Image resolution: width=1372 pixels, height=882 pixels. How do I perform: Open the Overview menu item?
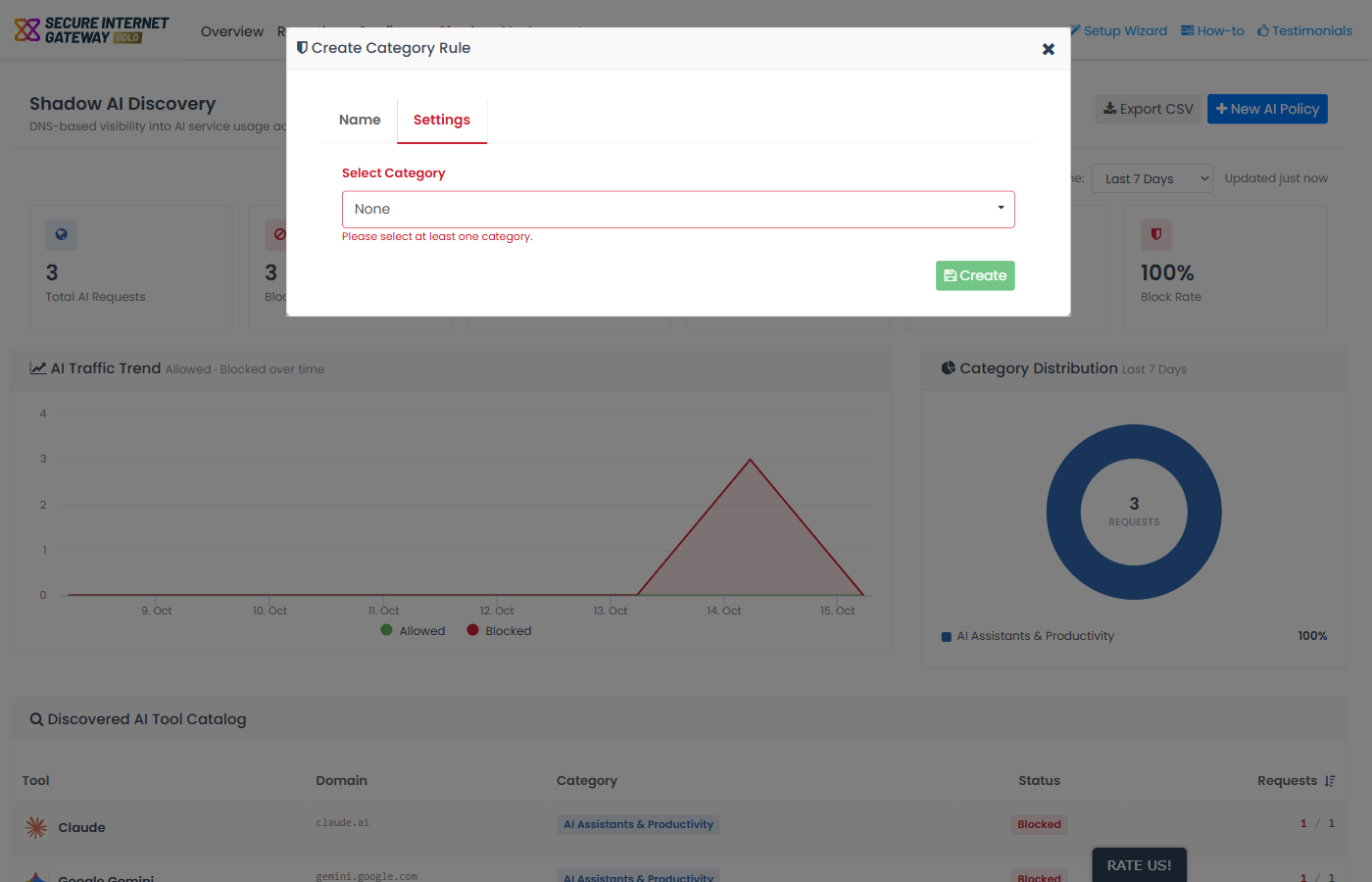coord(232,31)
